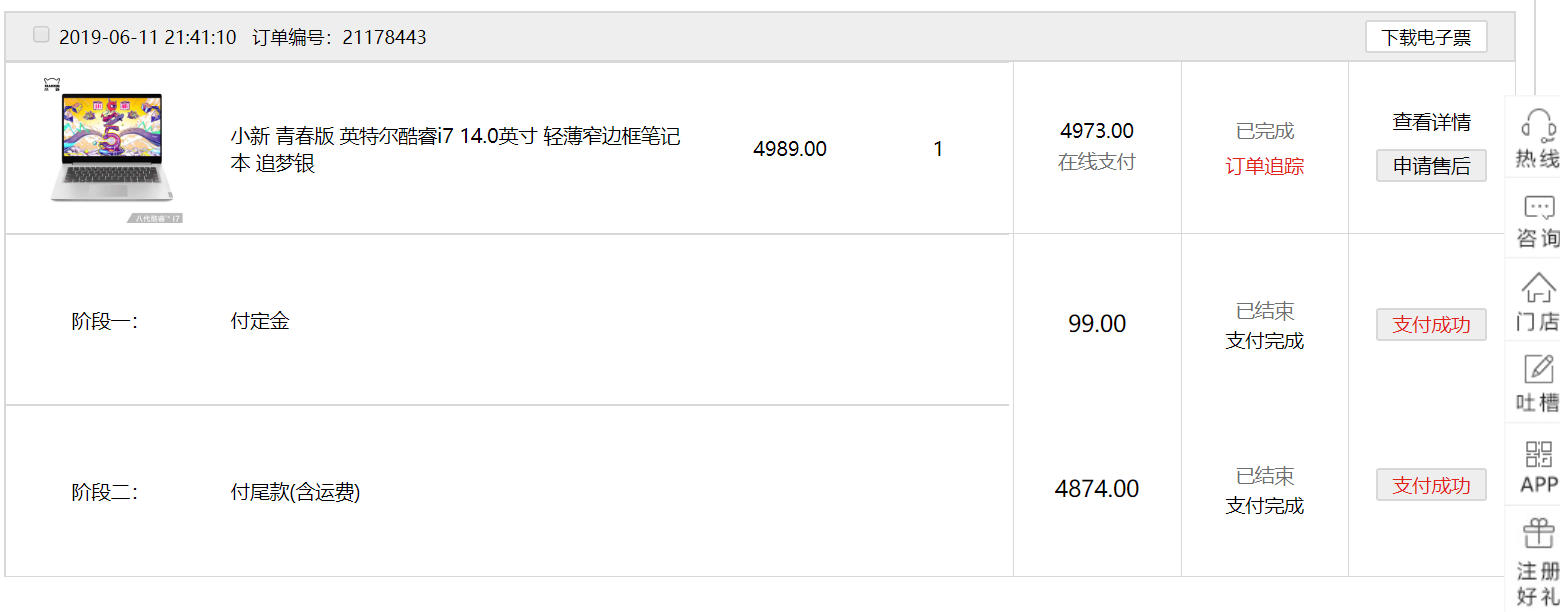Click the 注册好礼 sidebar label
The height and width of the screenshot is (612, 1560).
pos(1538,584)
